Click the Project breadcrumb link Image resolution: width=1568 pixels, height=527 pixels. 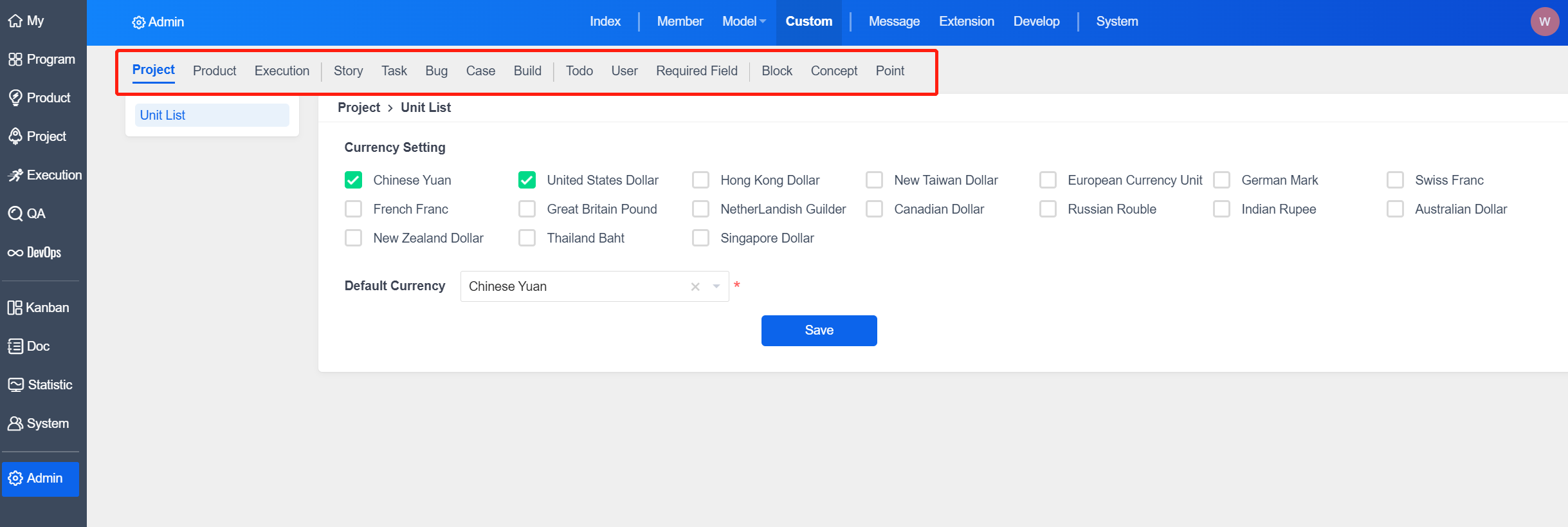click(358, 107)
